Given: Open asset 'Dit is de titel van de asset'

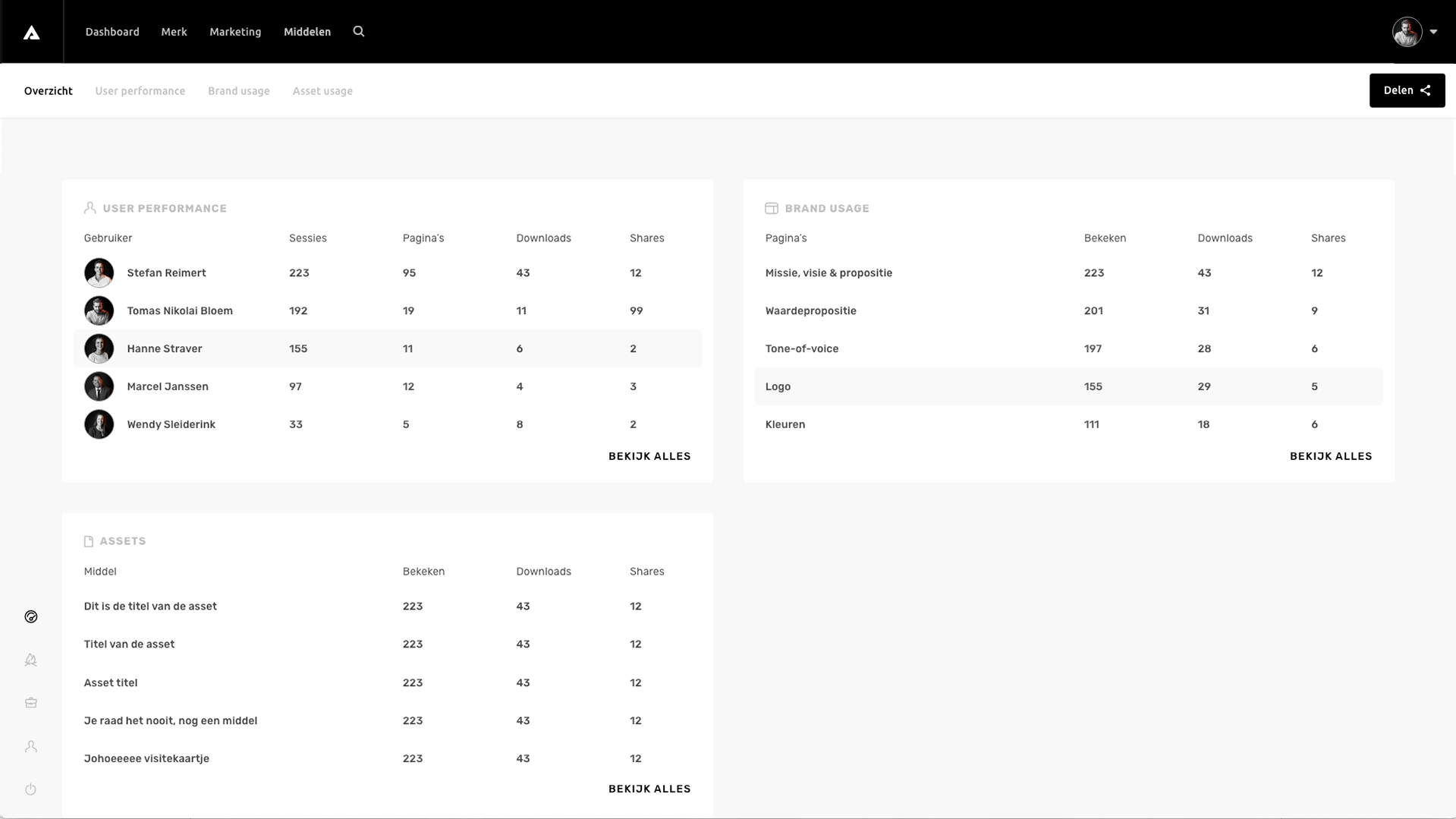Looking at the screenshot, I should coord(150,606).
